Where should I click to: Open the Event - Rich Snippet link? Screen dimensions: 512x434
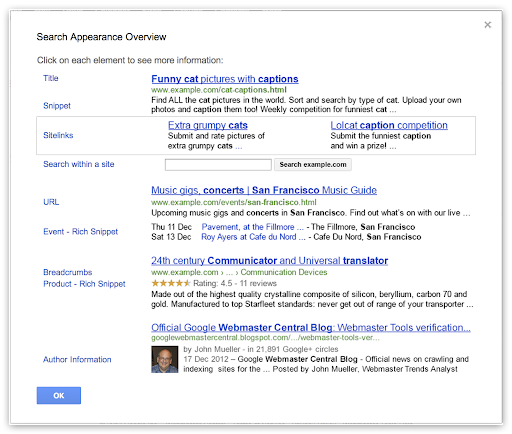81,231
